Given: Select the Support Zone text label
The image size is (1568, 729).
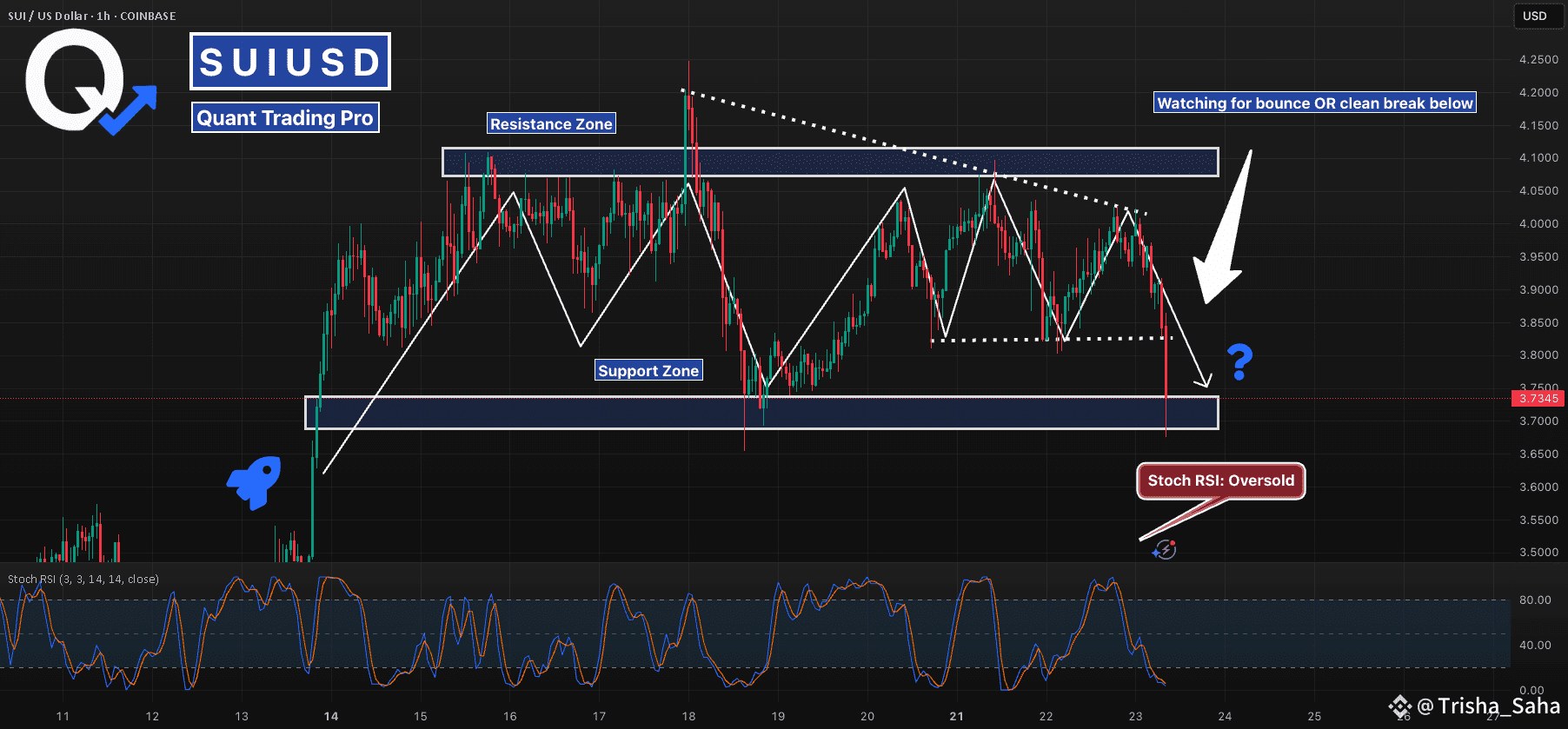Looking at the screenshot, I should pyautogui.click(x=648, y=371).
